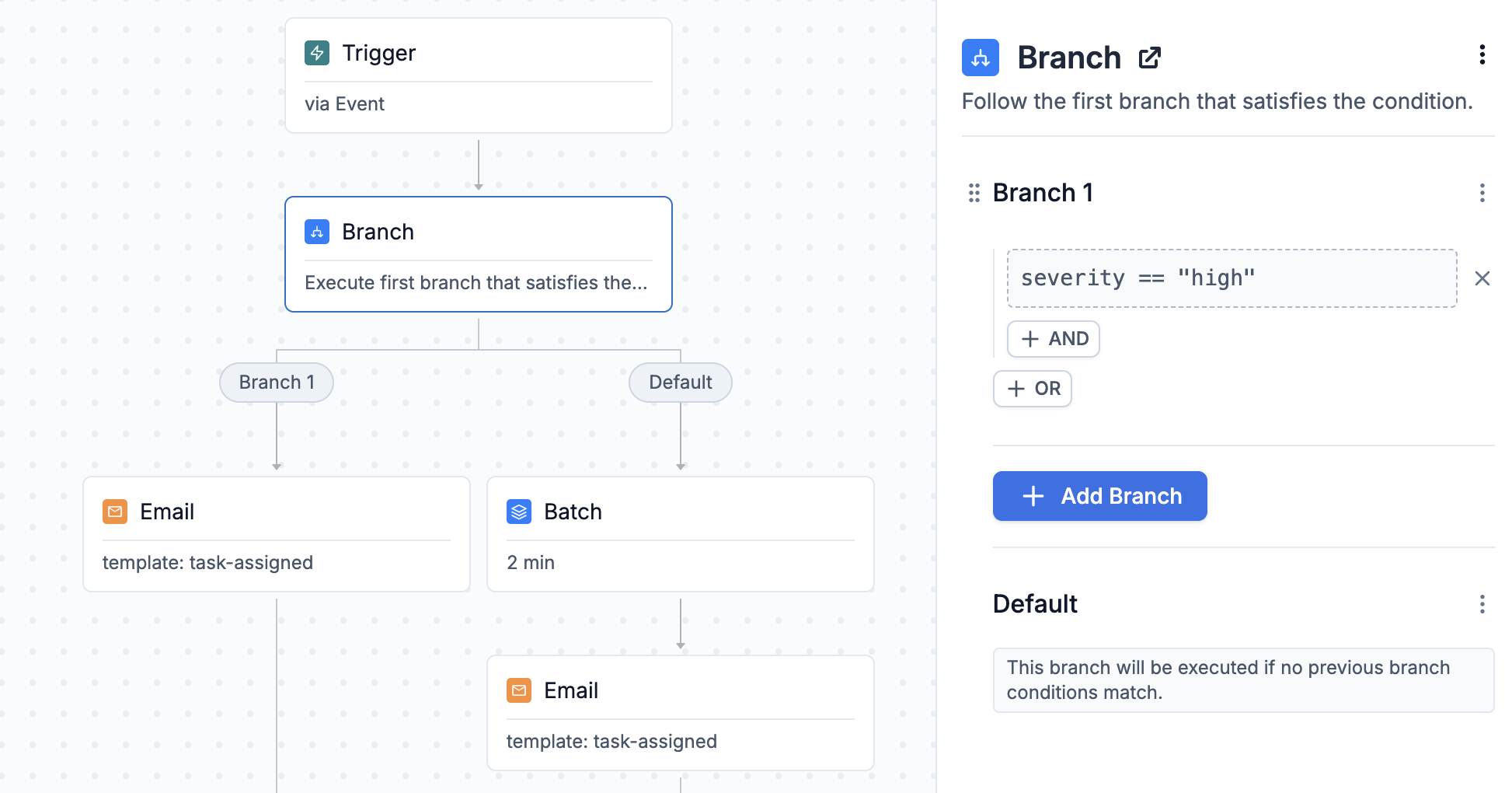Click the blue Batch layers icon
This screenshot has height=793, width=1512.
click(519, 512)
